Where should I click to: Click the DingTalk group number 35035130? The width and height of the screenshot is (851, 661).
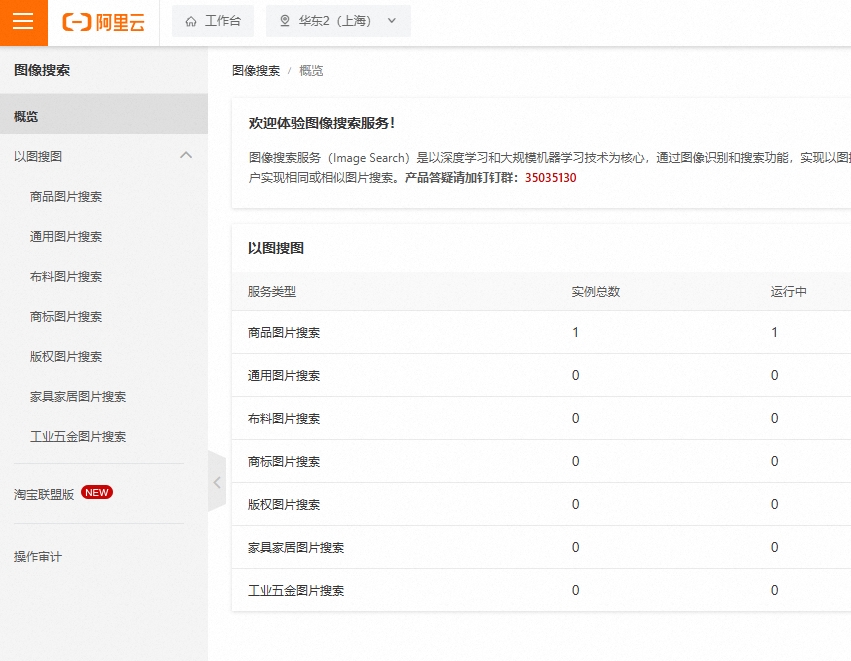point(550,178)
